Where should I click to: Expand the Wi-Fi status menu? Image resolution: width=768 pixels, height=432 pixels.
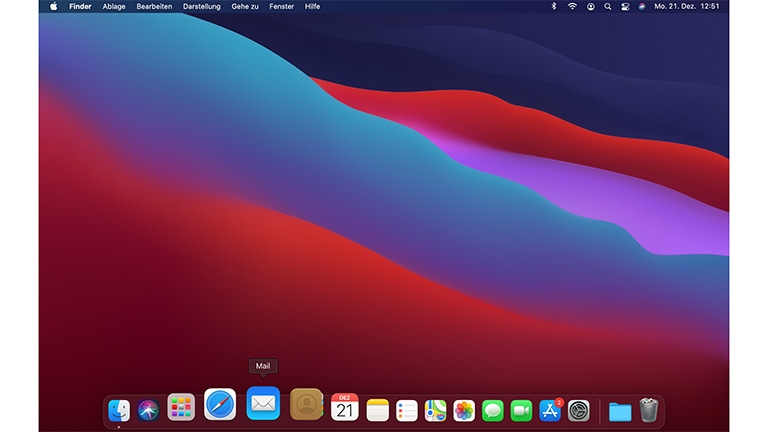(x=572, y=6)
